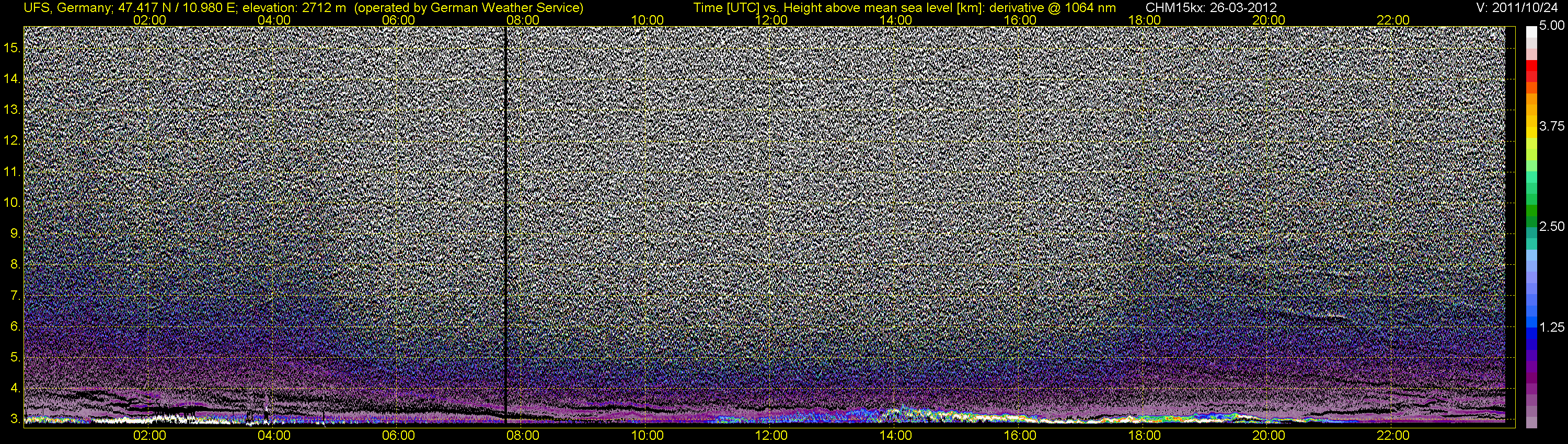The height and width of the screenshot is (444, 1568).
Task: Pick the 7 km tick on the height axis
Action: pyautogui.click(x=16, y=296)
